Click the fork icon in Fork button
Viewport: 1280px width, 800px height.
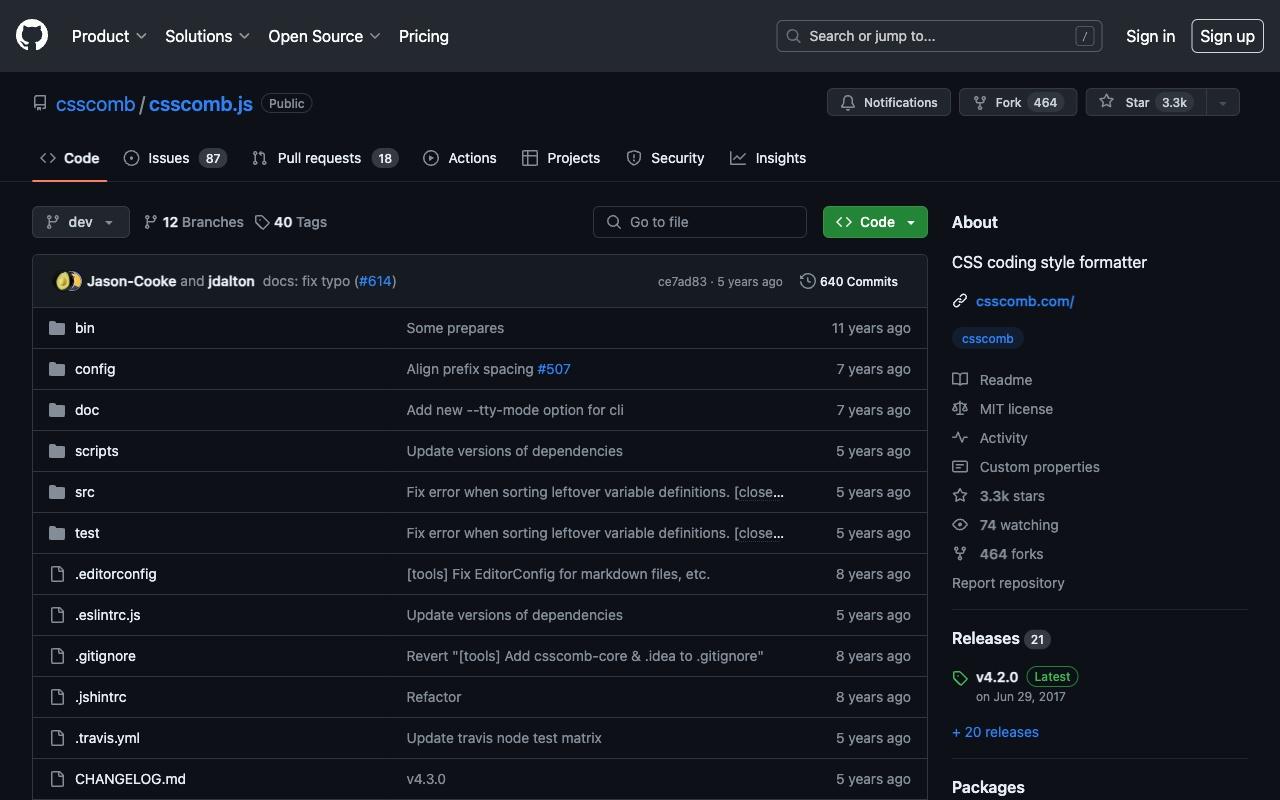pos(980,102)
